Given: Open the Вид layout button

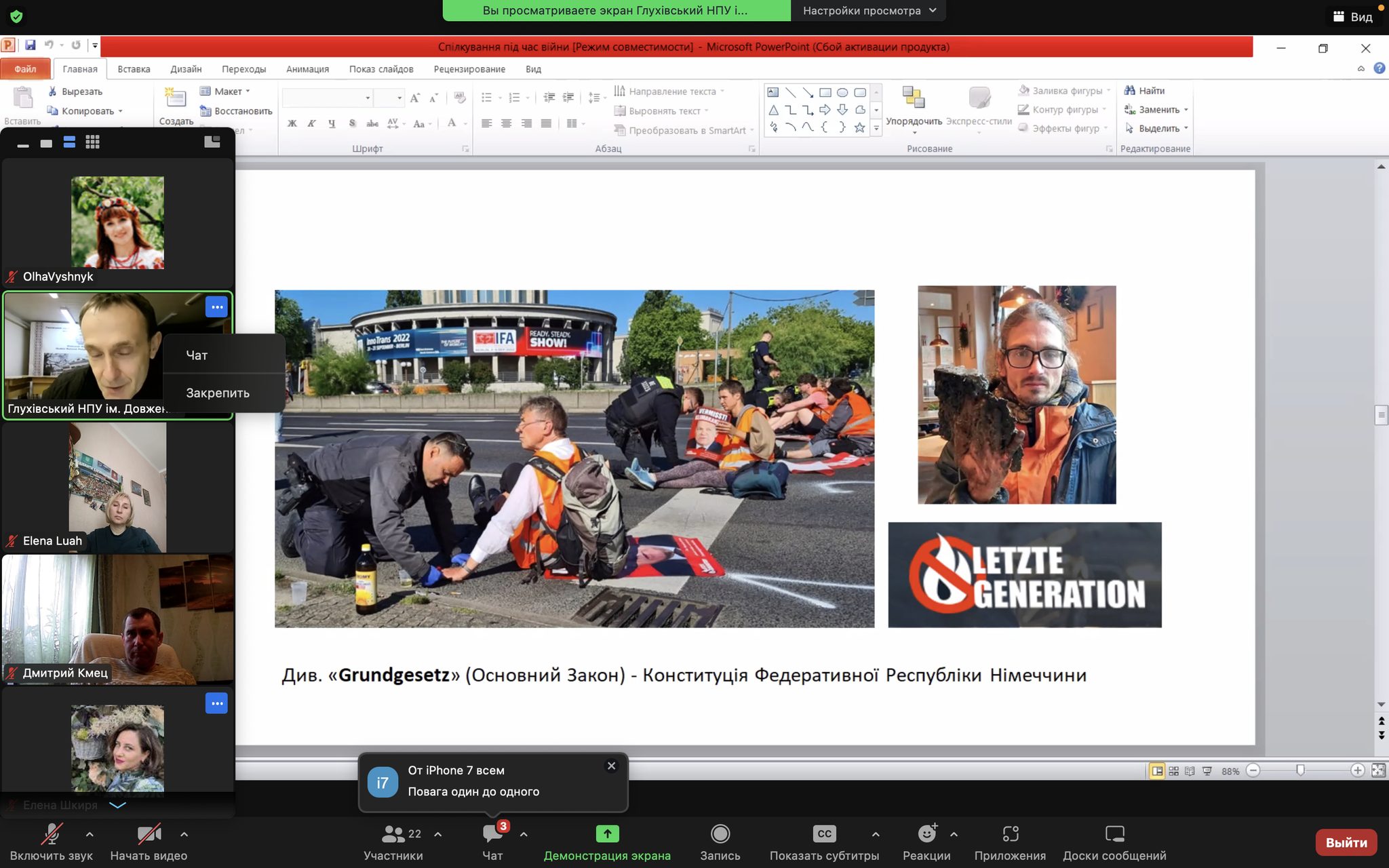Looking at the screenshot, I should (1352, 16).
